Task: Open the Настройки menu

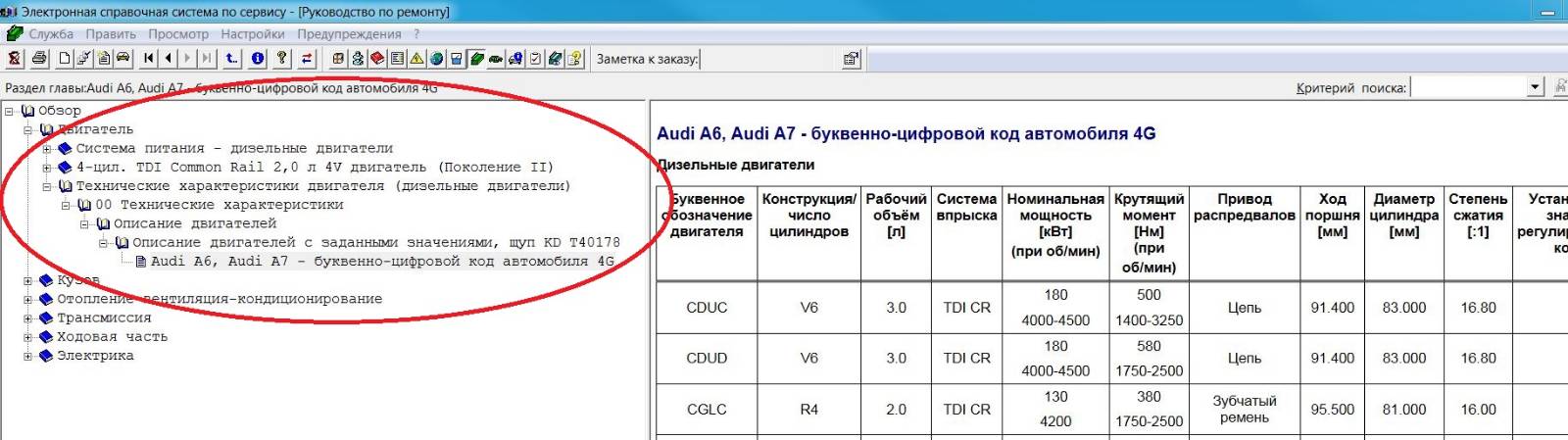Action: pos(253,33)
